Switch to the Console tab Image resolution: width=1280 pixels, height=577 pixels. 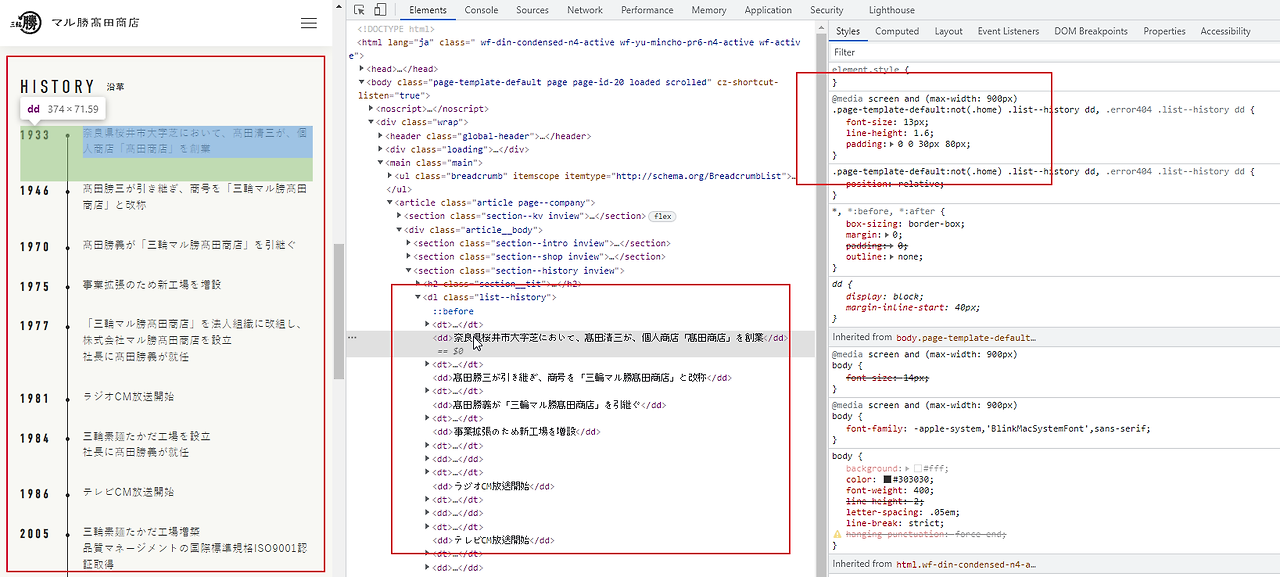(481, 10)
